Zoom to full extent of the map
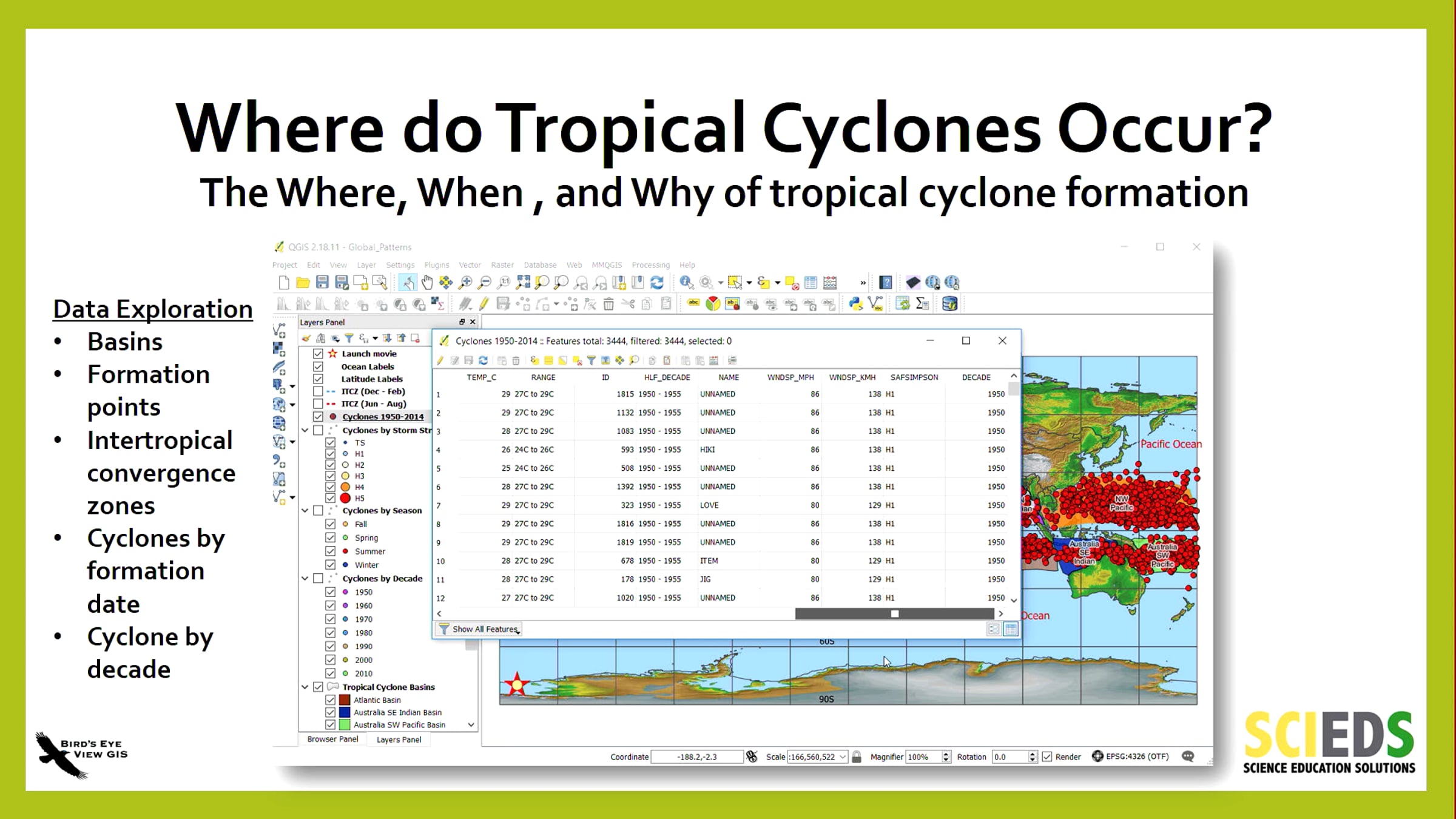 (523, 283)
